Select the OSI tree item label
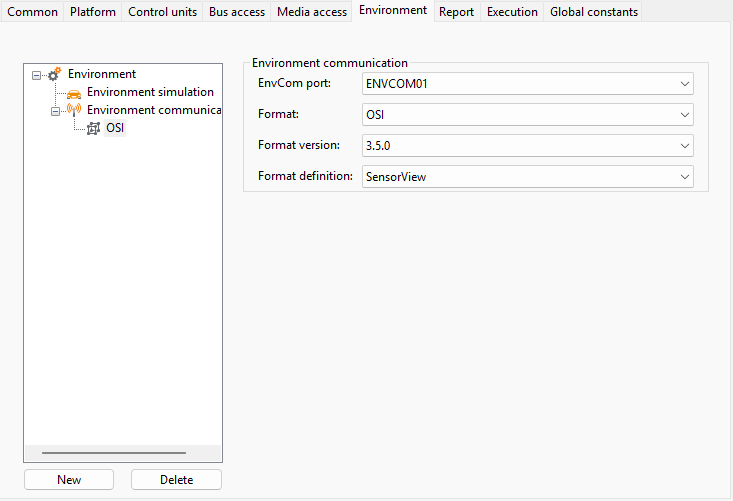This screenshot has height=501, width=733. [115, 128]
